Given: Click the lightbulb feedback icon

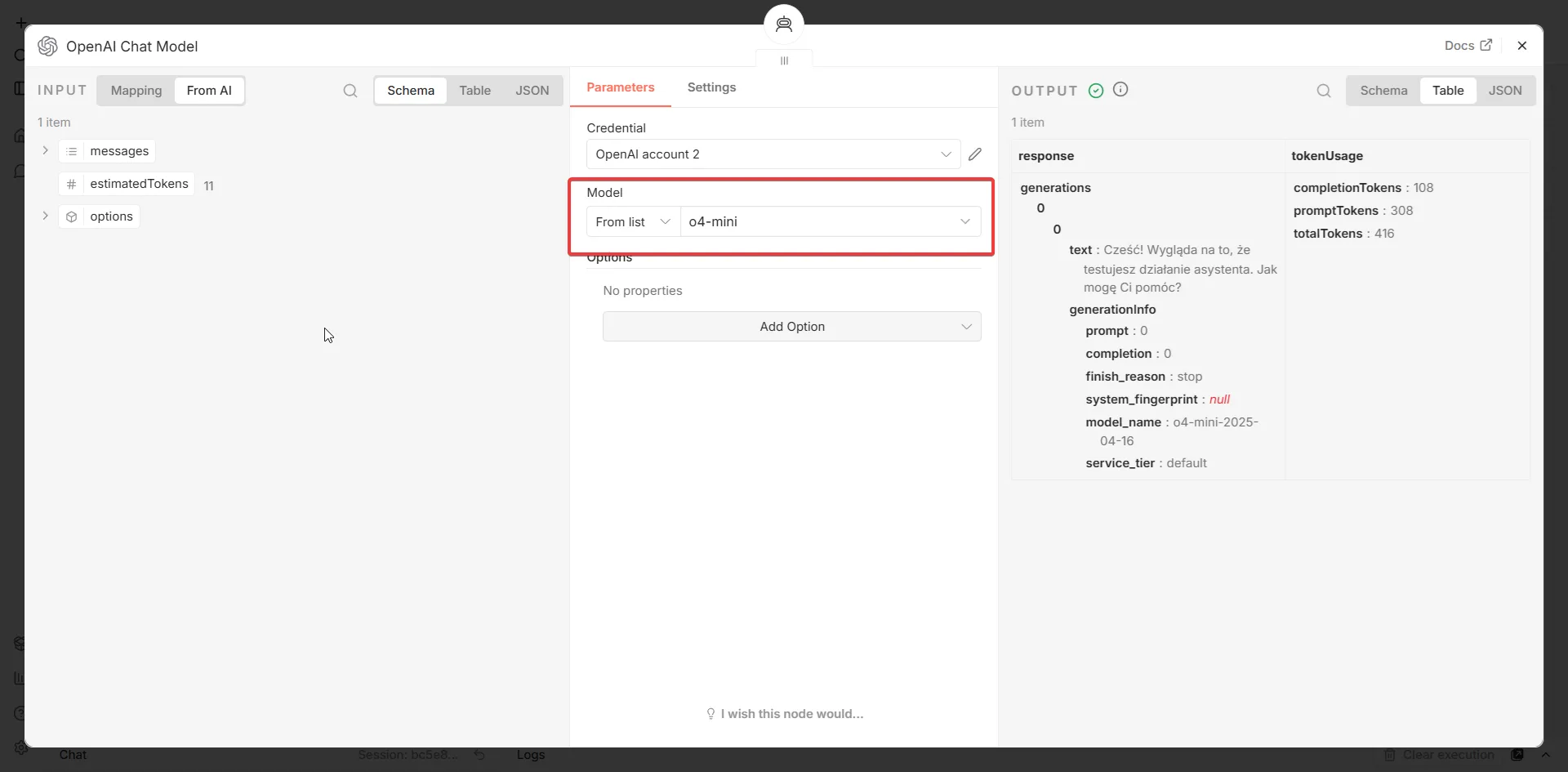Looking at the screenshot, I should (x=710, y=714).
